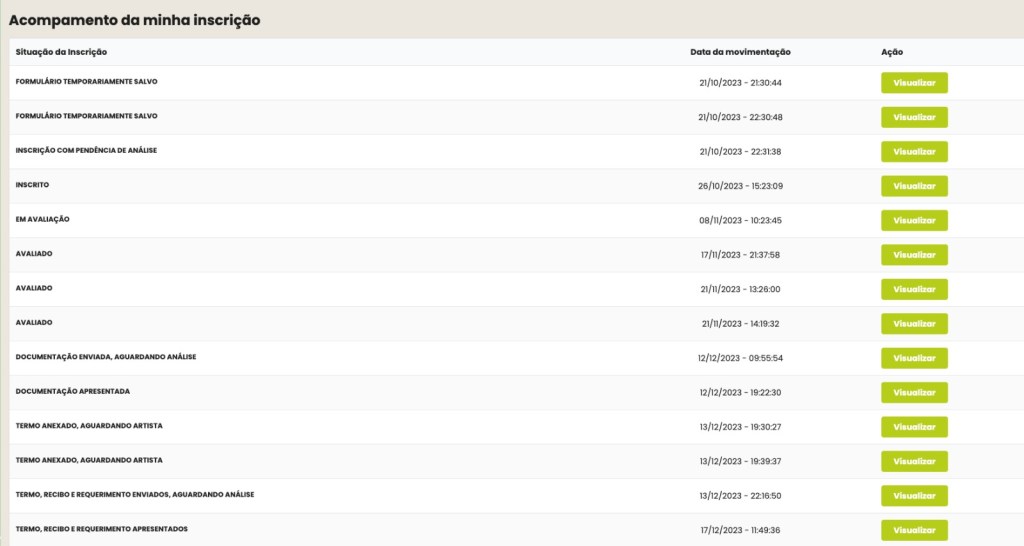Click Visualizar for Documentação Enviada, Aguardando Análise
The image size is (1024, 546).
pyautogui.click(x=914, y=358)
